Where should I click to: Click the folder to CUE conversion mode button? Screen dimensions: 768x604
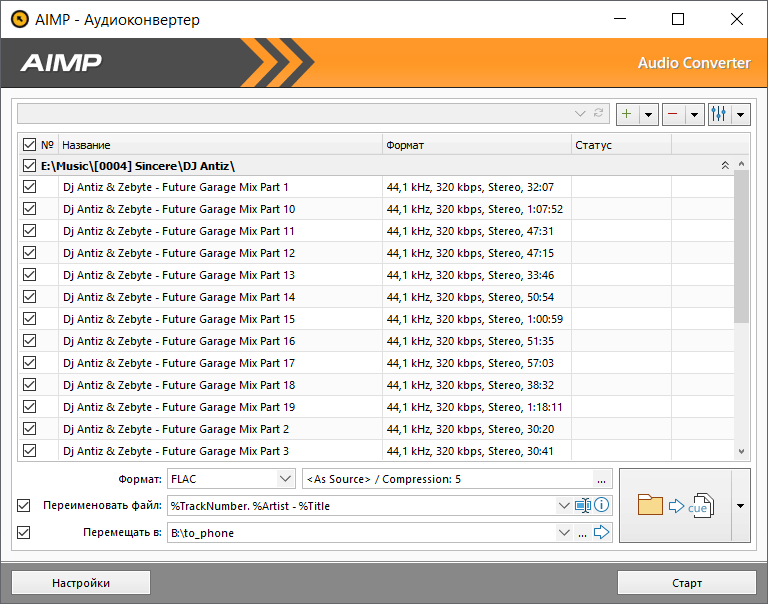(x=675, y=506)
